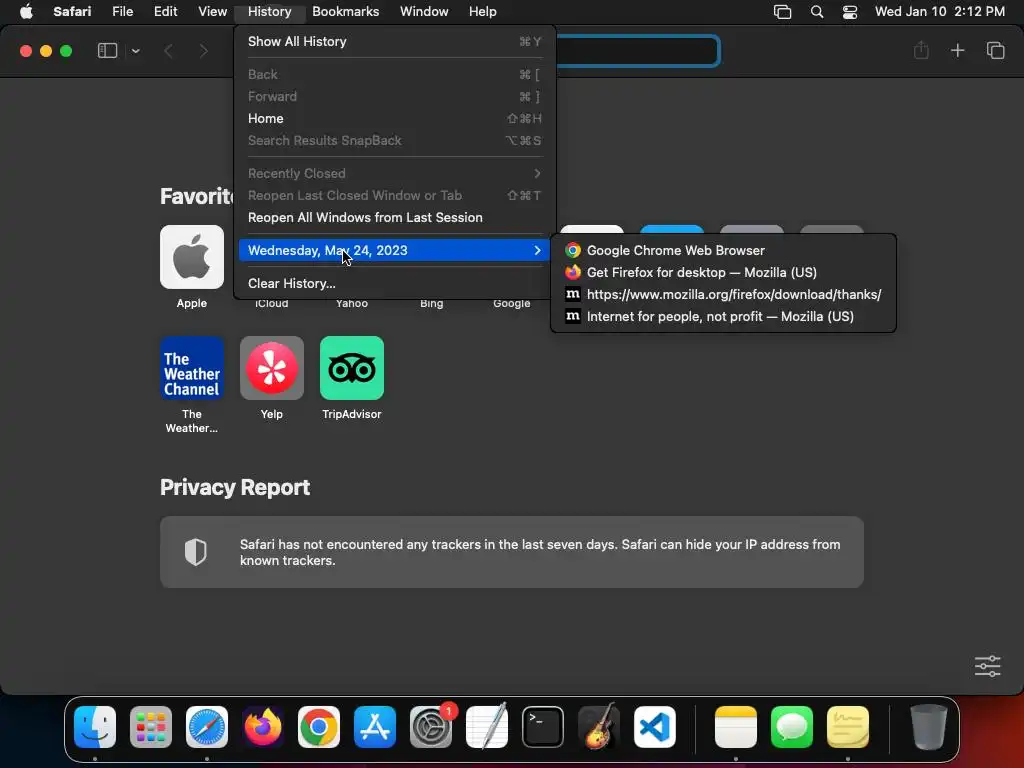Open the View menu
The width and height of the screenshot is (1024, 768).
212,12
